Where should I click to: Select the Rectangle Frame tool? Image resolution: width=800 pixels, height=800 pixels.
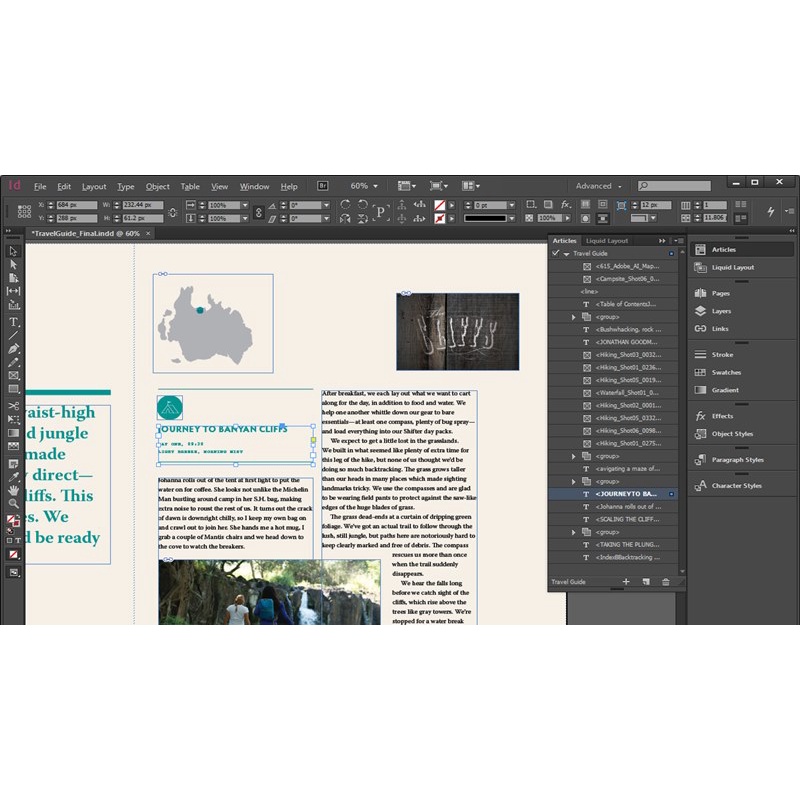(x=13, y=376)
